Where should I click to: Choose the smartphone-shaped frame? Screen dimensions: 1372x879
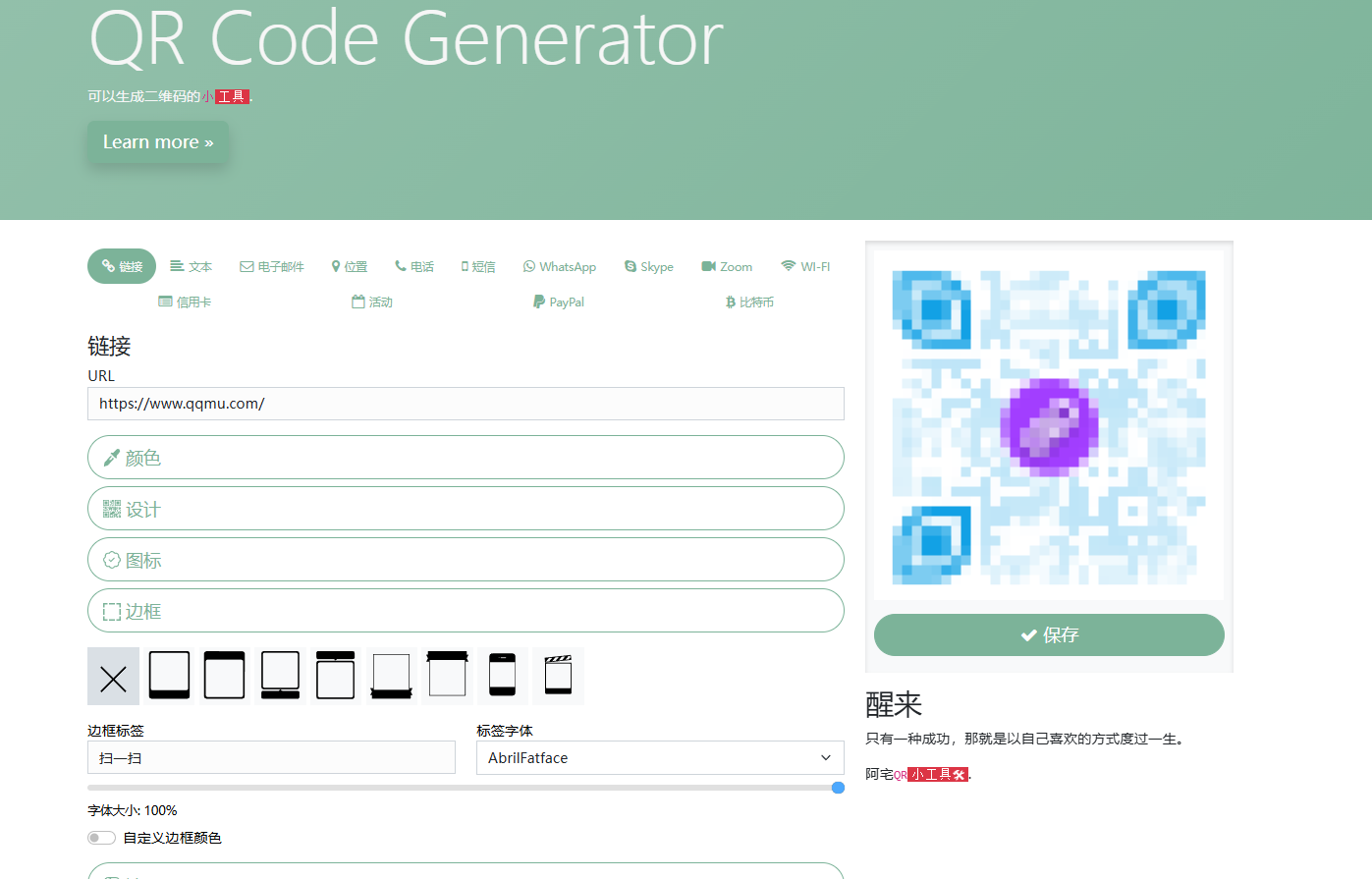point(502,676)
